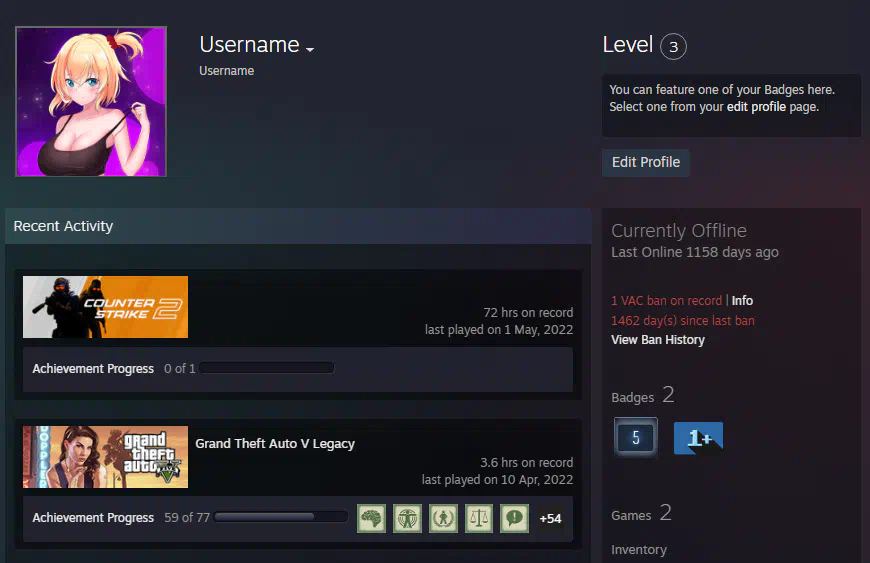Click the speech bubble achievement icon
Screen dimensions: 870x563
pos(514,518)
